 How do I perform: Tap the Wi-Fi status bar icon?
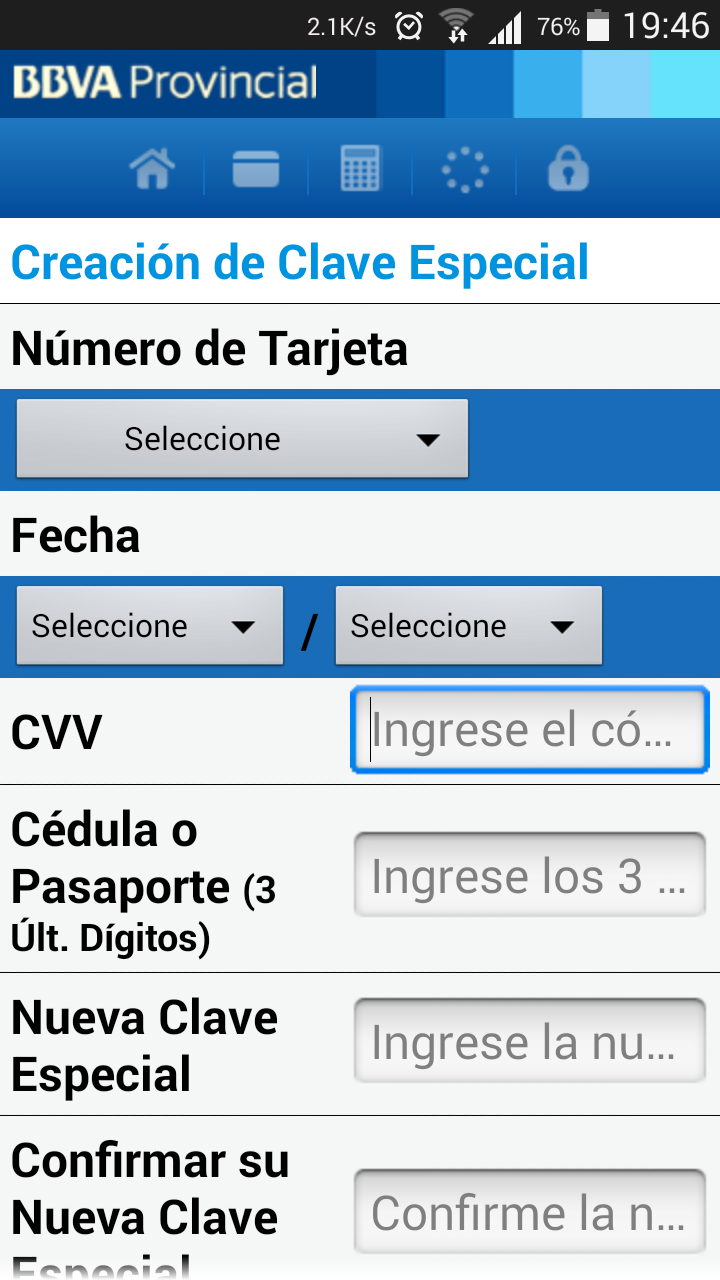tap(457, 26)
